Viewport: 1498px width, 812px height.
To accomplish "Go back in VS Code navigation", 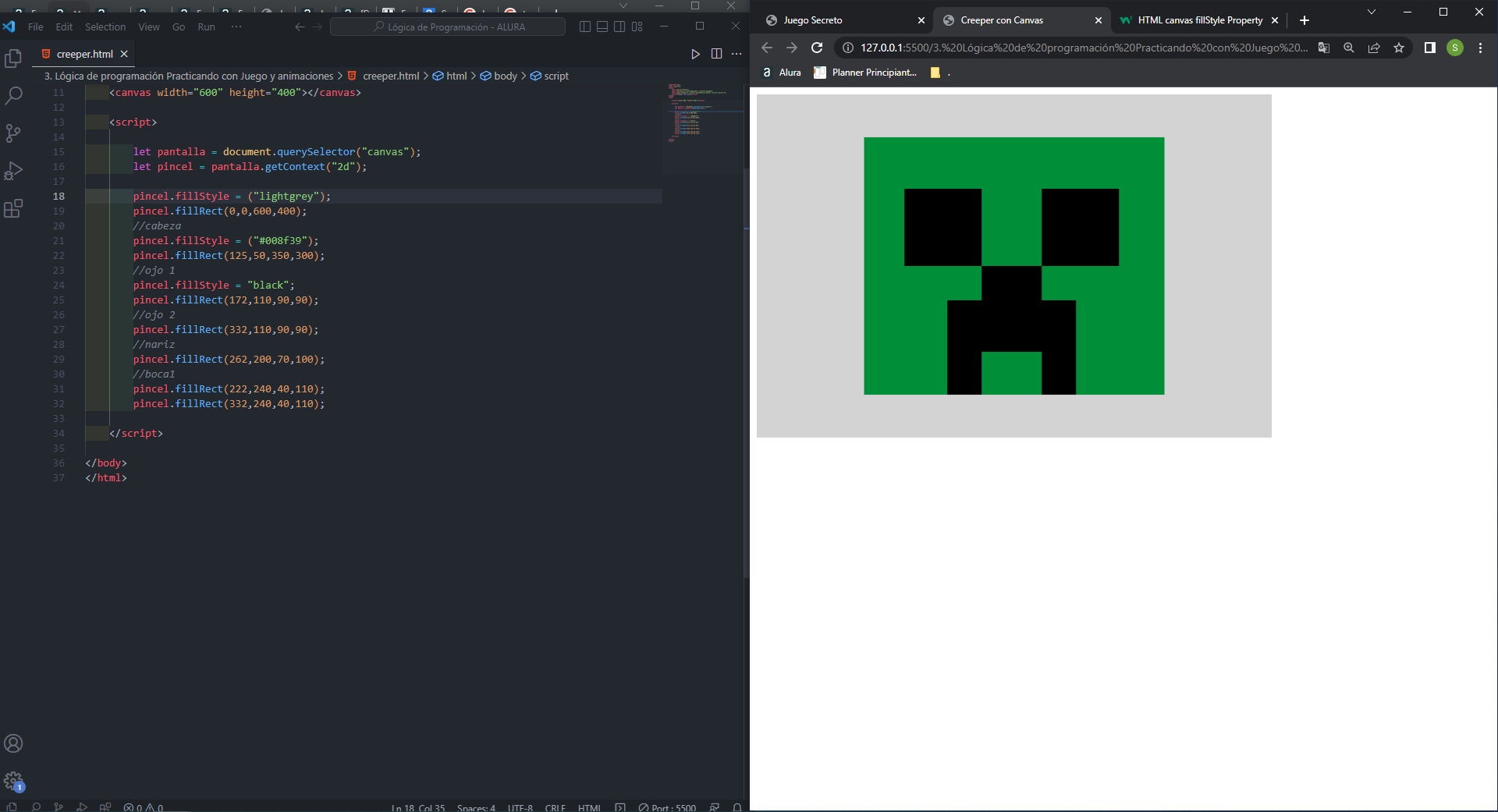I will point(300,27).
